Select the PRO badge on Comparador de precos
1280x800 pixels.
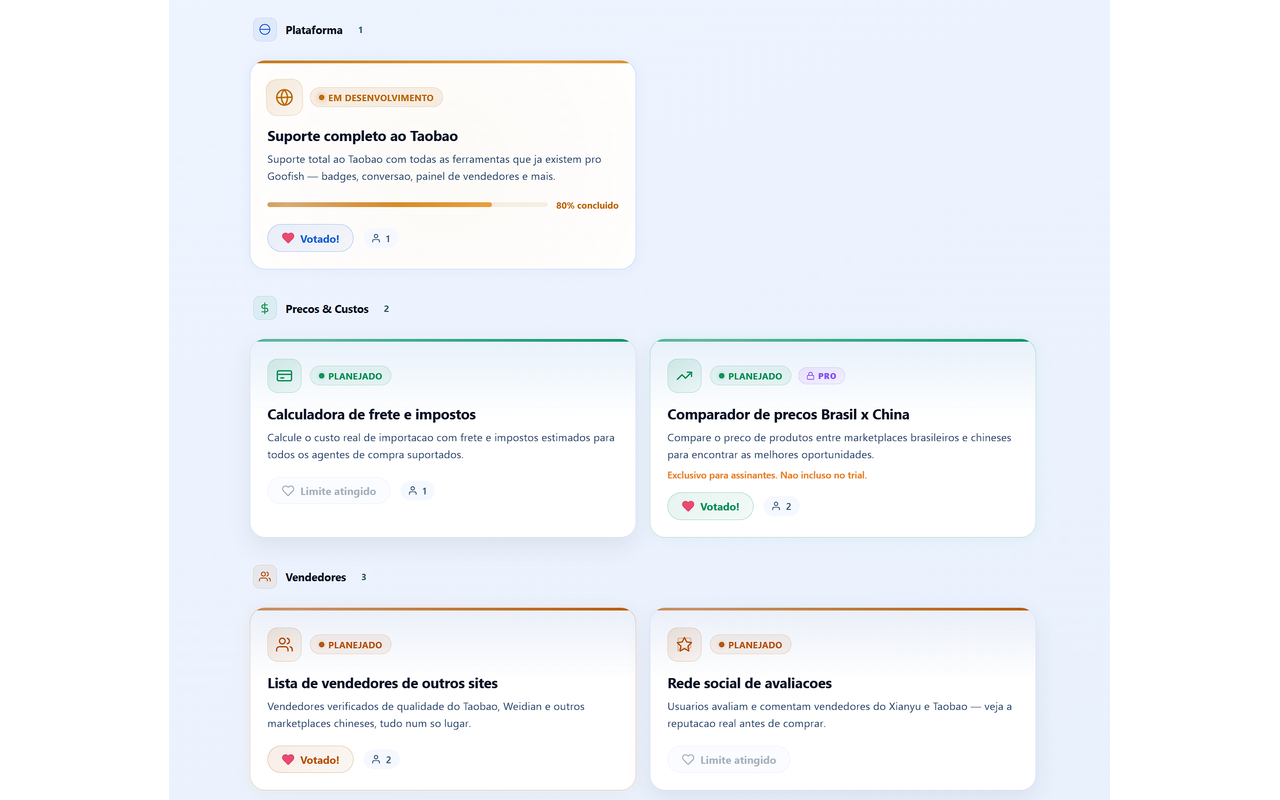pos(821,375)
